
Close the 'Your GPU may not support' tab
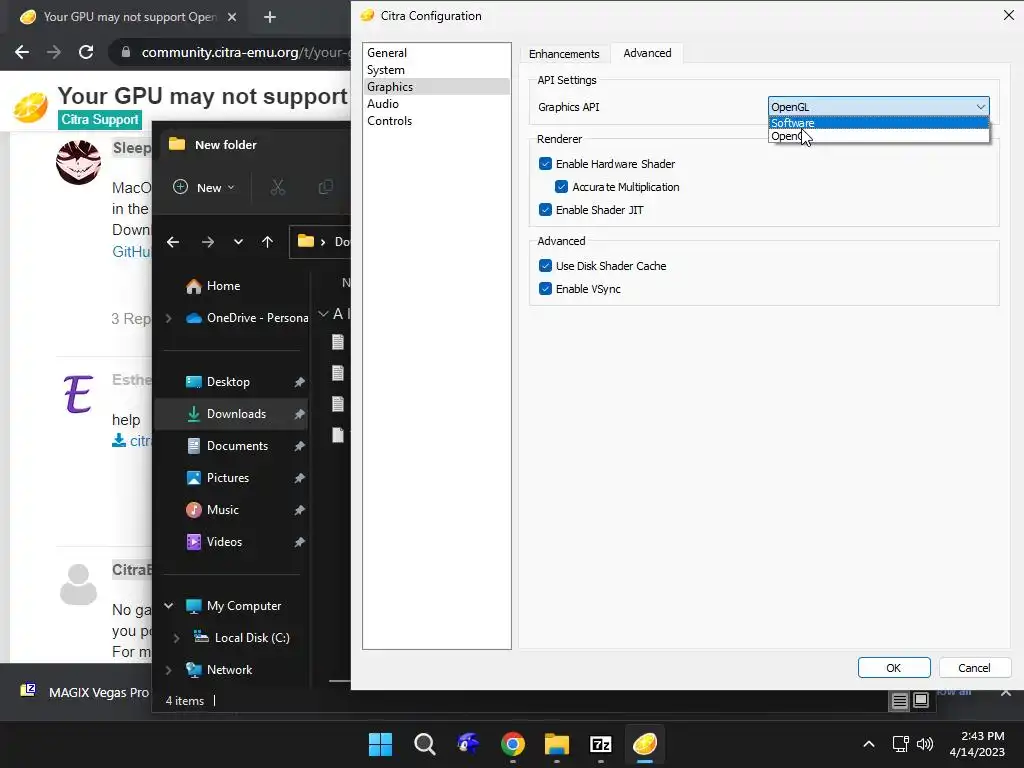point(232,17)
